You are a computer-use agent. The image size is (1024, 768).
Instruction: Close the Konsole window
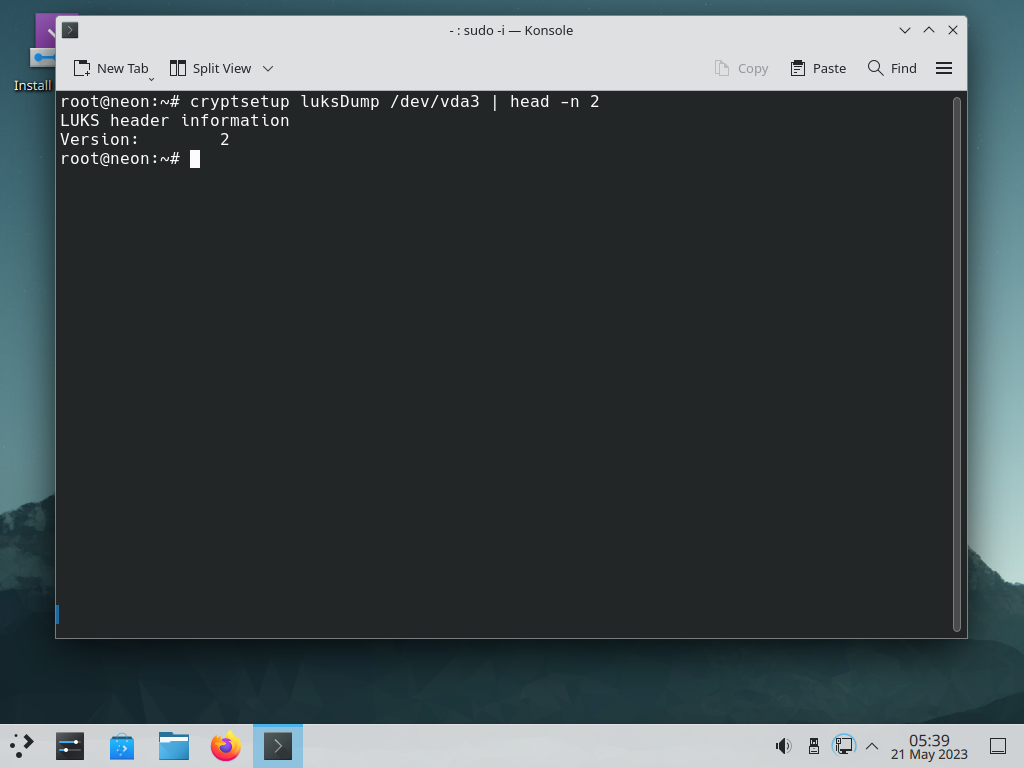pyautogui.click(x=953, y=30)
